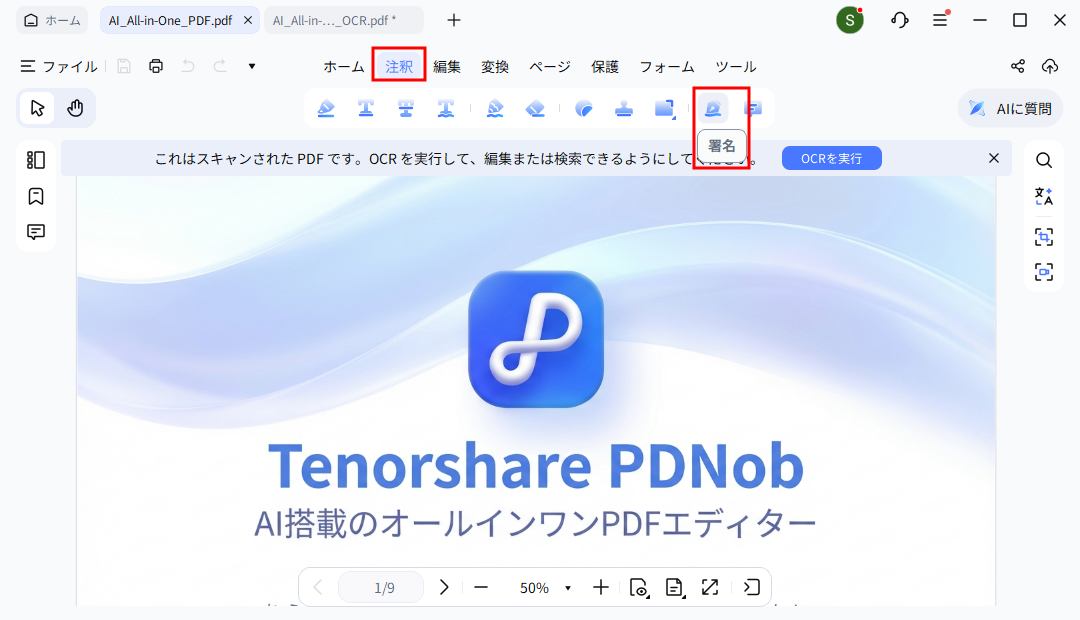Click the OCR area recognition icon
The image size is (1080, 620).
click(1044, 237)
